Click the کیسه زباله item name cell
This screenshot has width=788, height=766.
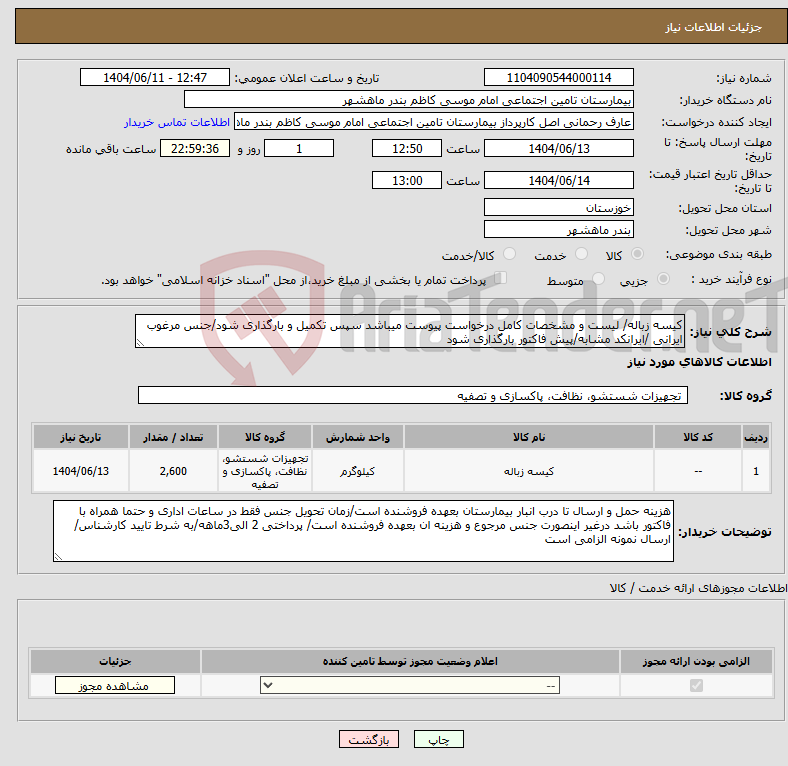tap(529, 471)
